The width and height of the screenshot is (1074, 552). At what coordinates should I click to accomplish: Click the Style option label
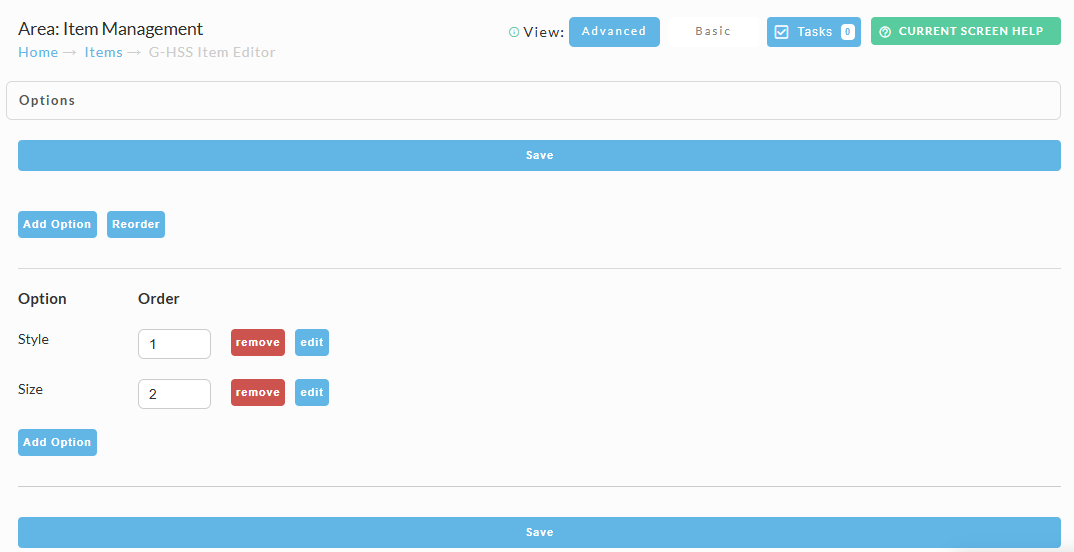[34, 340]
